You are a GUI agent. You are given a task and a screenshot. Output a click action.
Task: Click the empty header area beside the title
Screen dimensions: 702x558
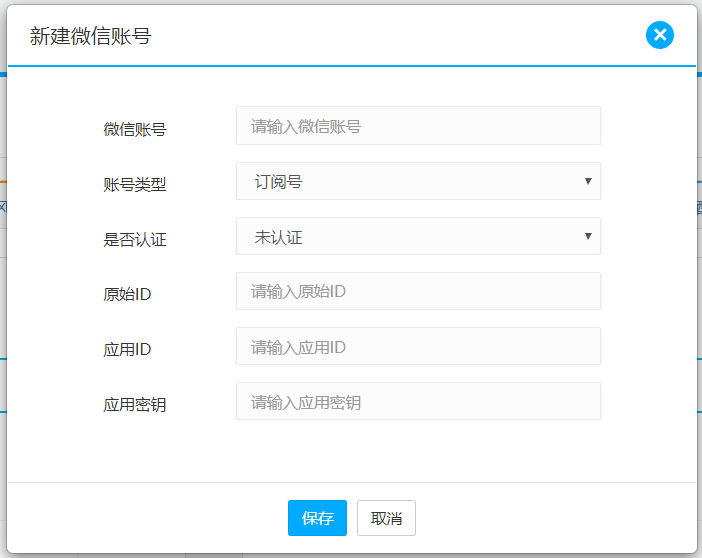coord(400,37)
